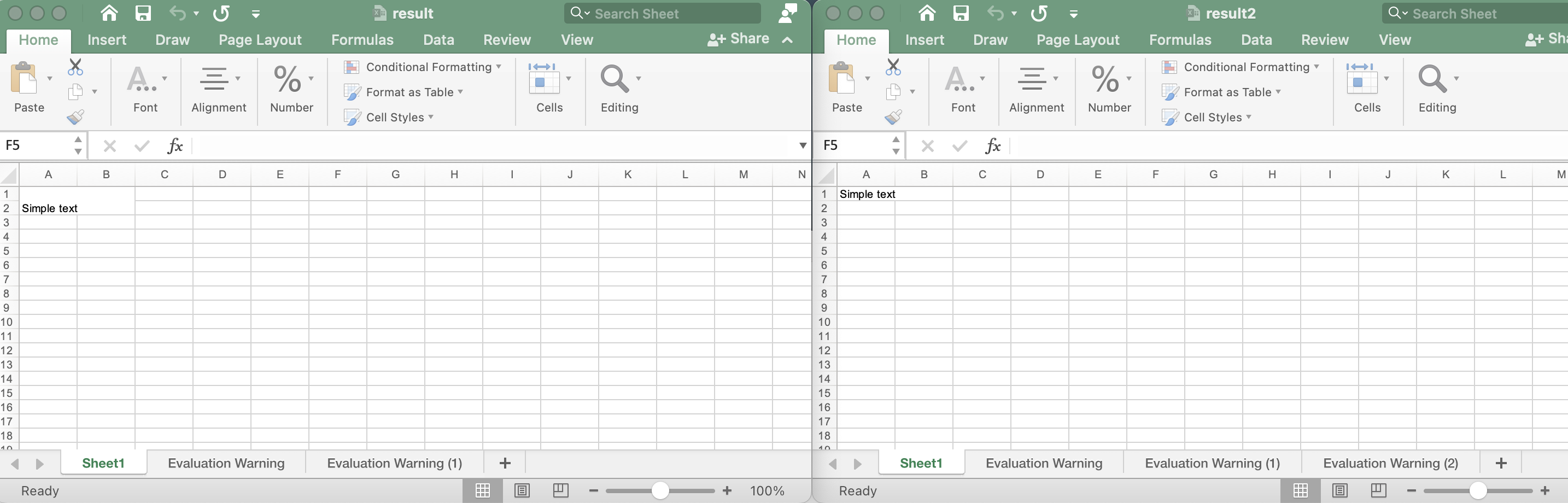The width and height of the screenshot is (1568, 503).
Task: Add a new sheet with the plus button
Action: pyautogui.click(x=504, y=463)
